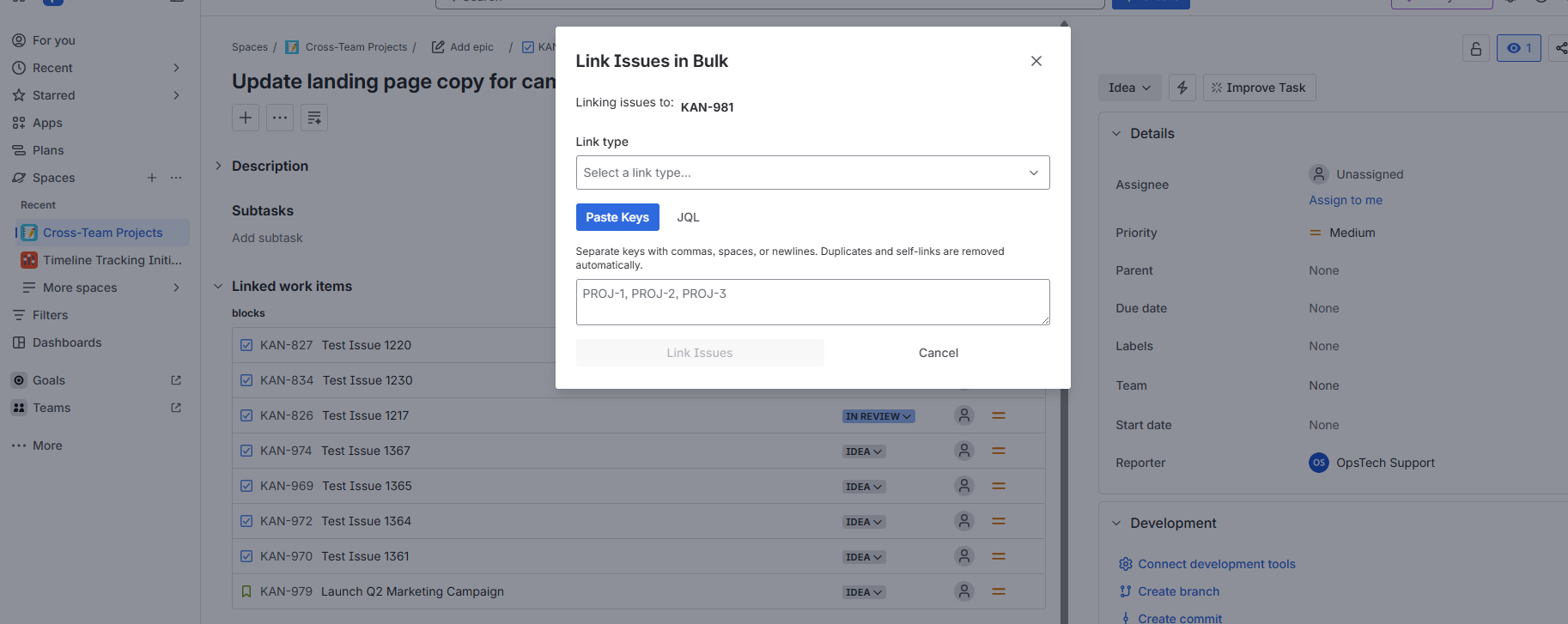The width and height of the screenshot is (1568, 624).
Task: Click the issue keys text area
Action: (812, 302)
